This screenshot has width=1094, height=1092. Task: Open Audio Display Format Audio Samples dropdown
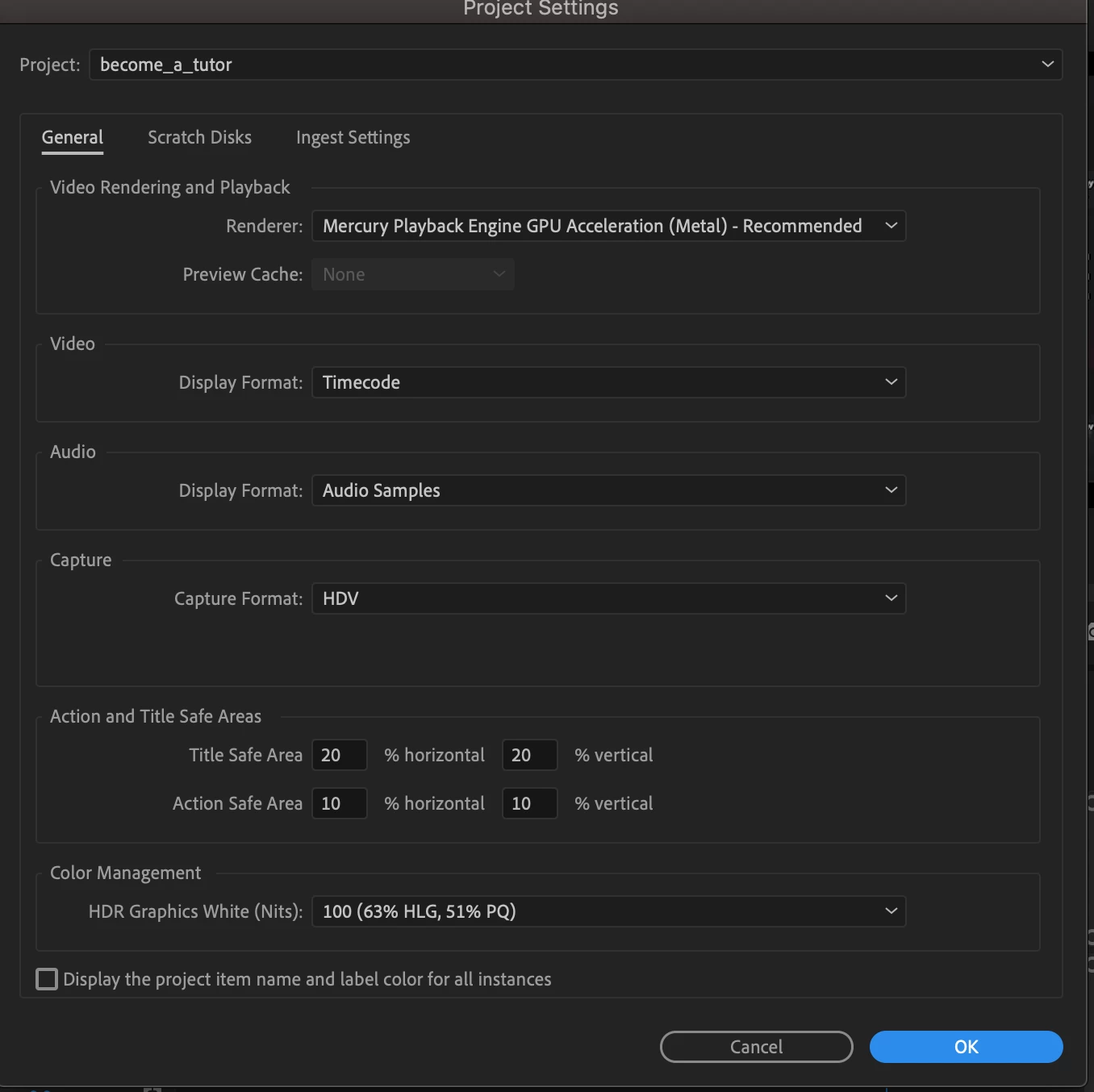click(x=609, y=490)
